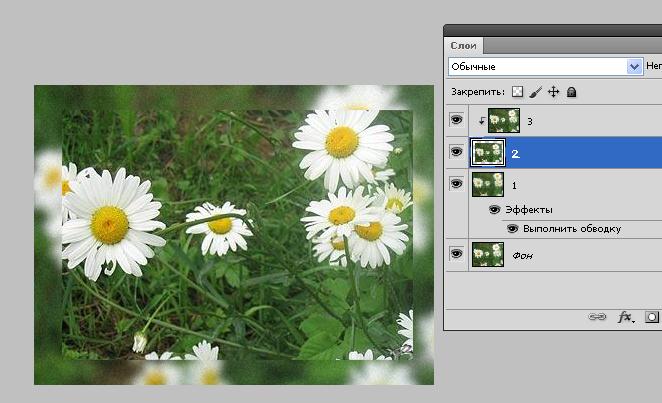Hide layer 1 using the eye icon
This screenshot has height=403, width=662.
457,185
